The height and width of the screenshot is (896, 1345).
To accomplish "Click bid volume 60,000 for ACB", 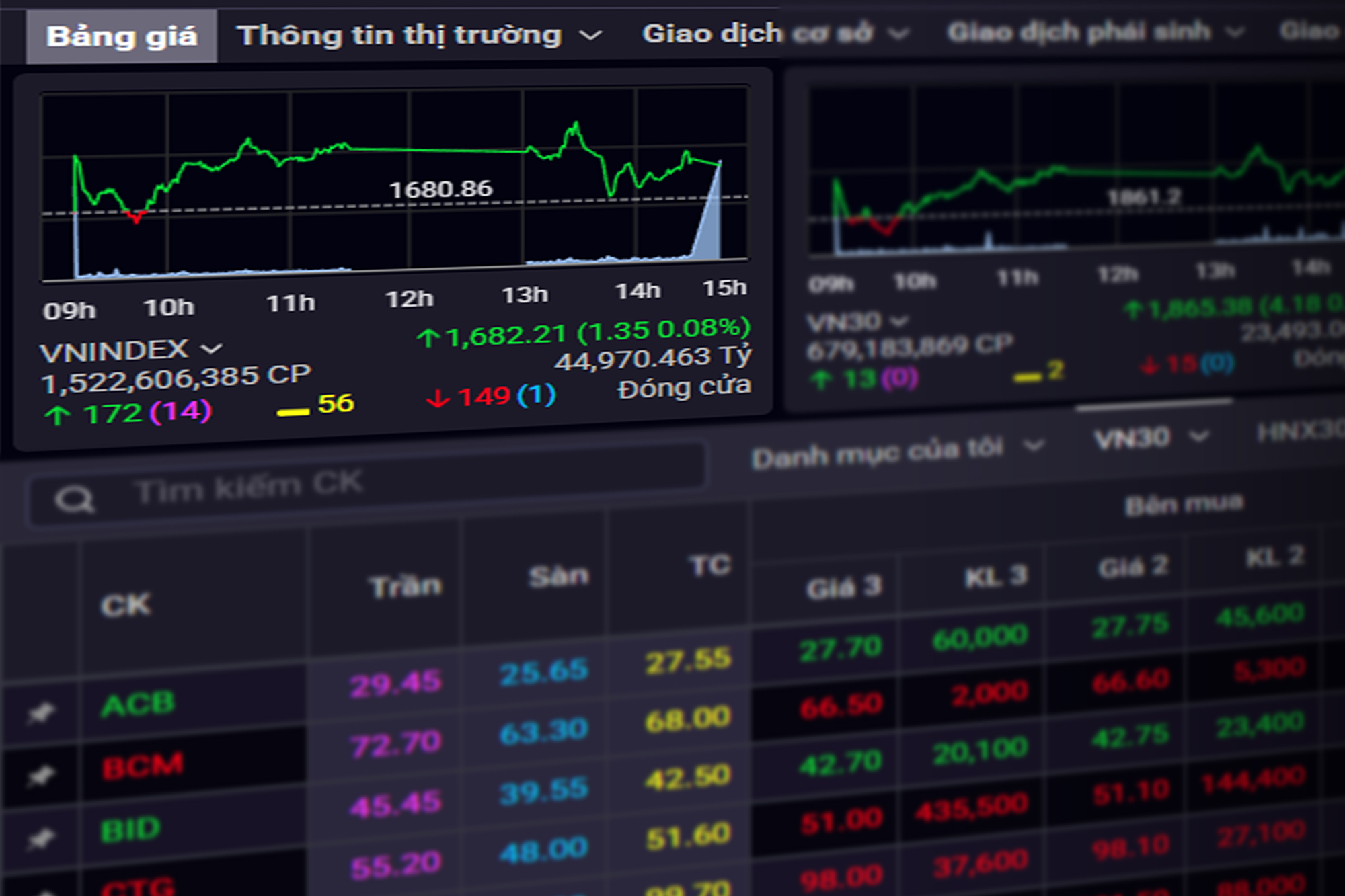I will point(980,638).
